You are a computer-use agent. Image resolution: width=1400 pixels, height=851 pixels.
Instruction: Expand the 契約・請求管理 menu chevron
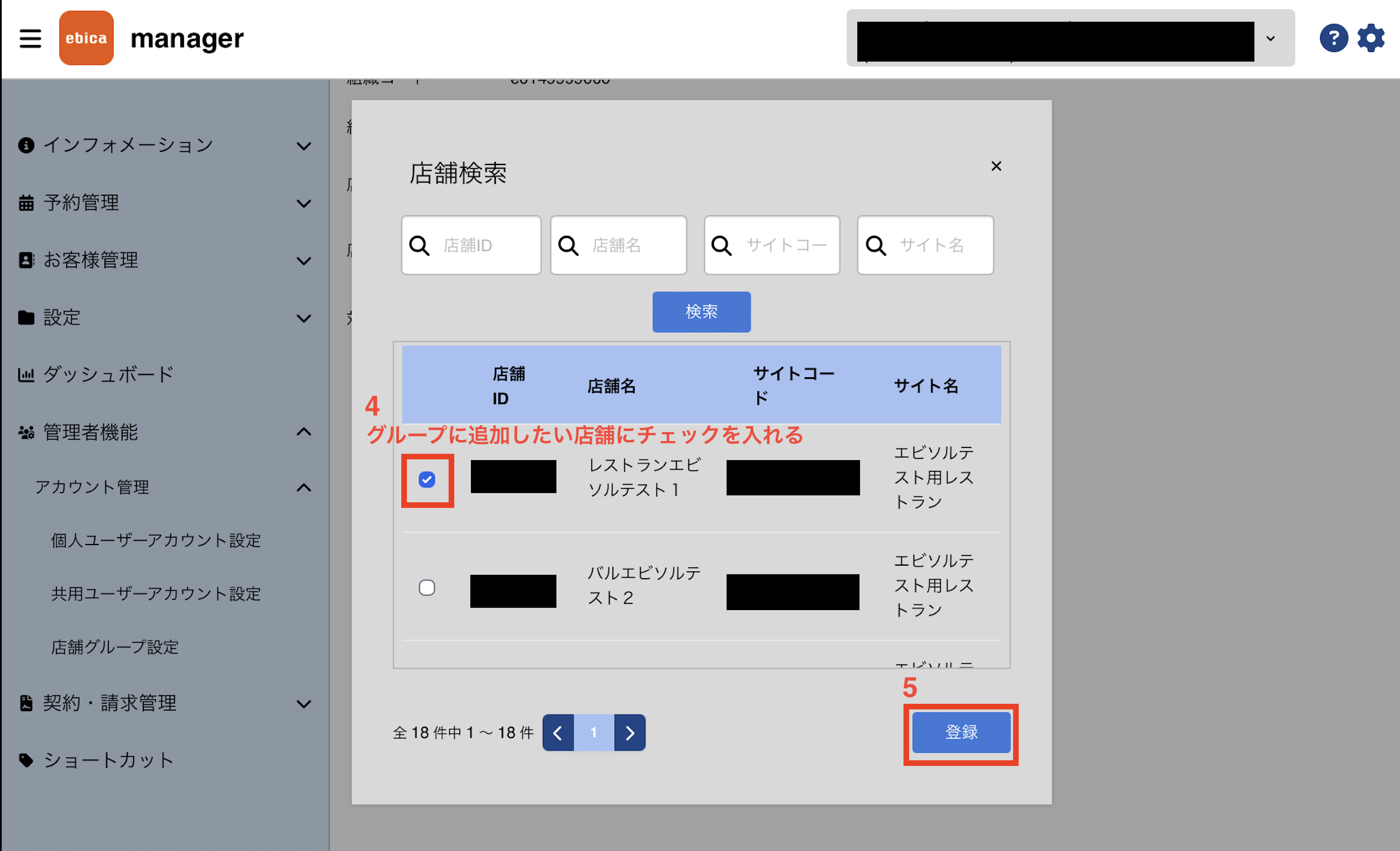pos(304,704)
